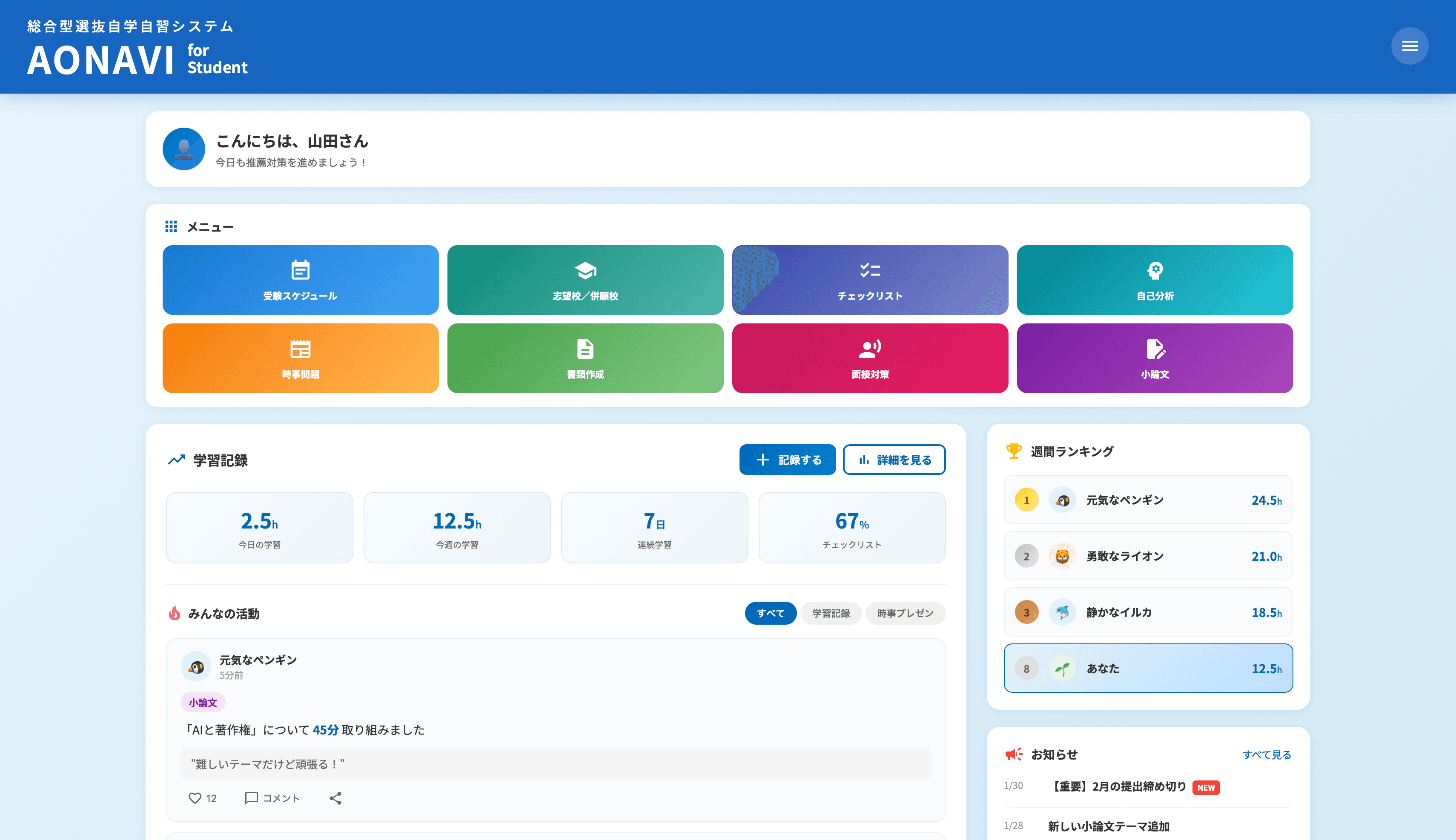The height and width of the screenshot is (840, 1456).
Task: Share the 「AIと著作権」activity post
Action: point(335,798)
